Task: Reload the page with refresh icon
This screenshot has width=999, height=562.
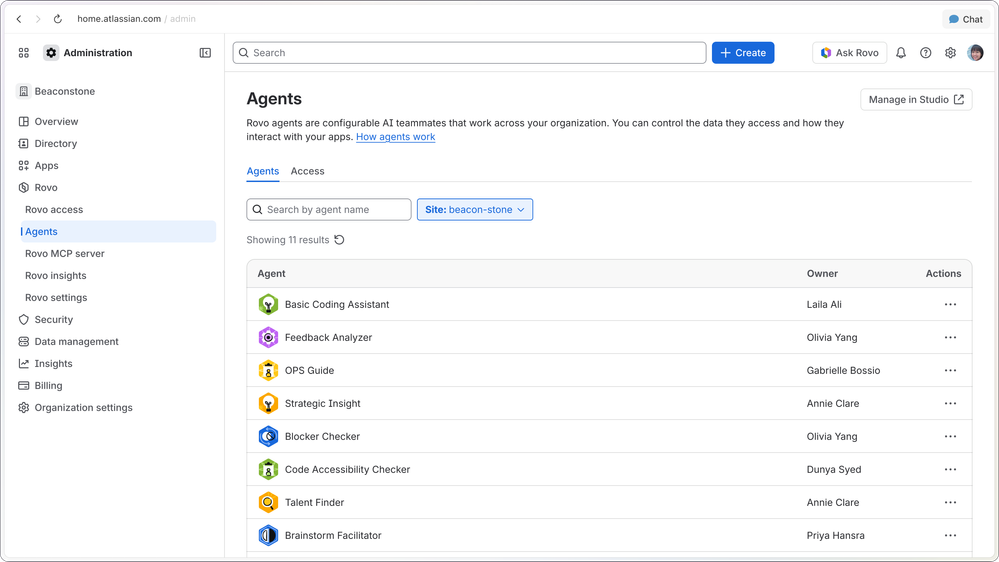Action: click(x=58, y=19)
